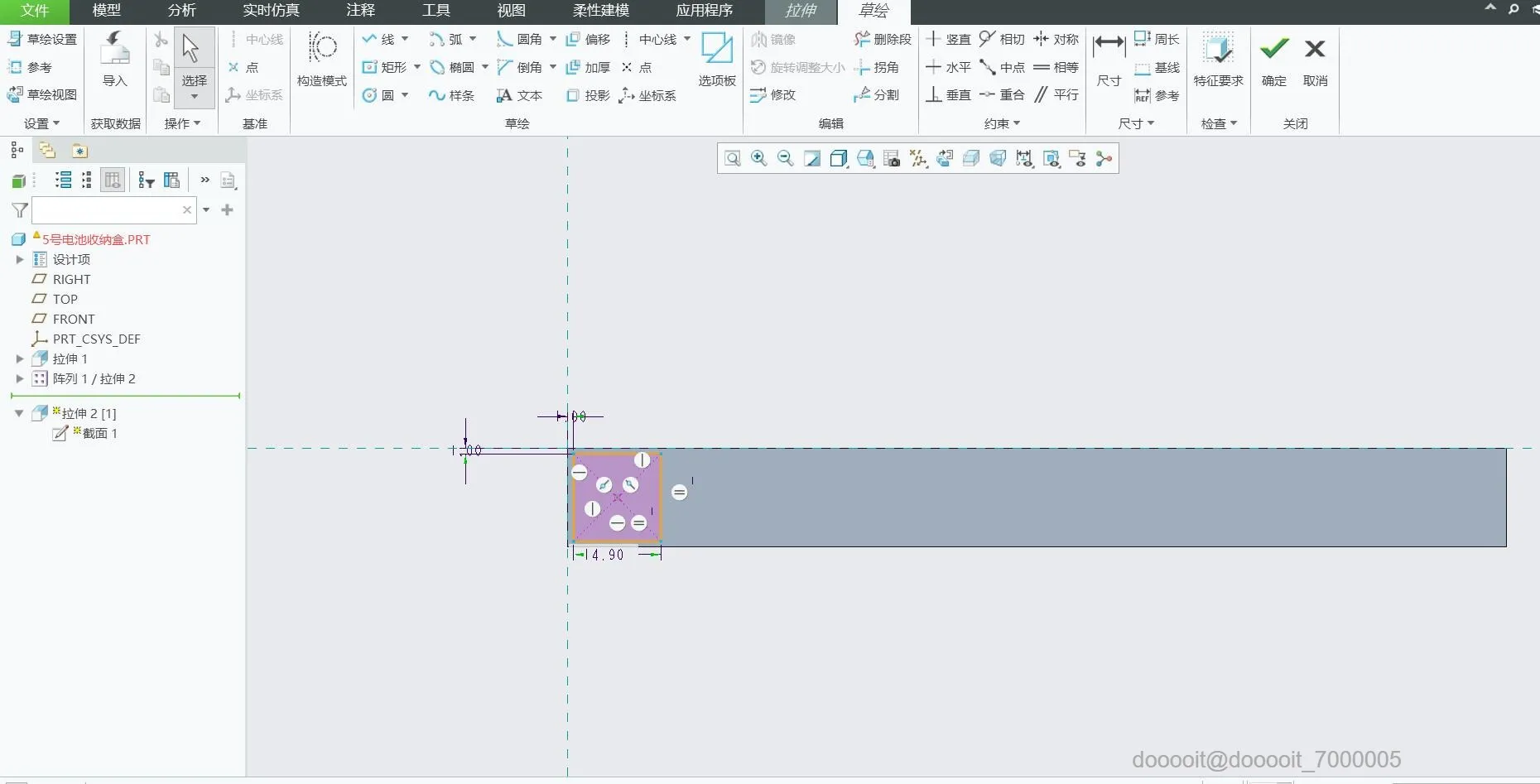This screenshot has width=1540, height=784.
Task: Click the zoom out magnifier icon
Action: click(x=785, y=158)
